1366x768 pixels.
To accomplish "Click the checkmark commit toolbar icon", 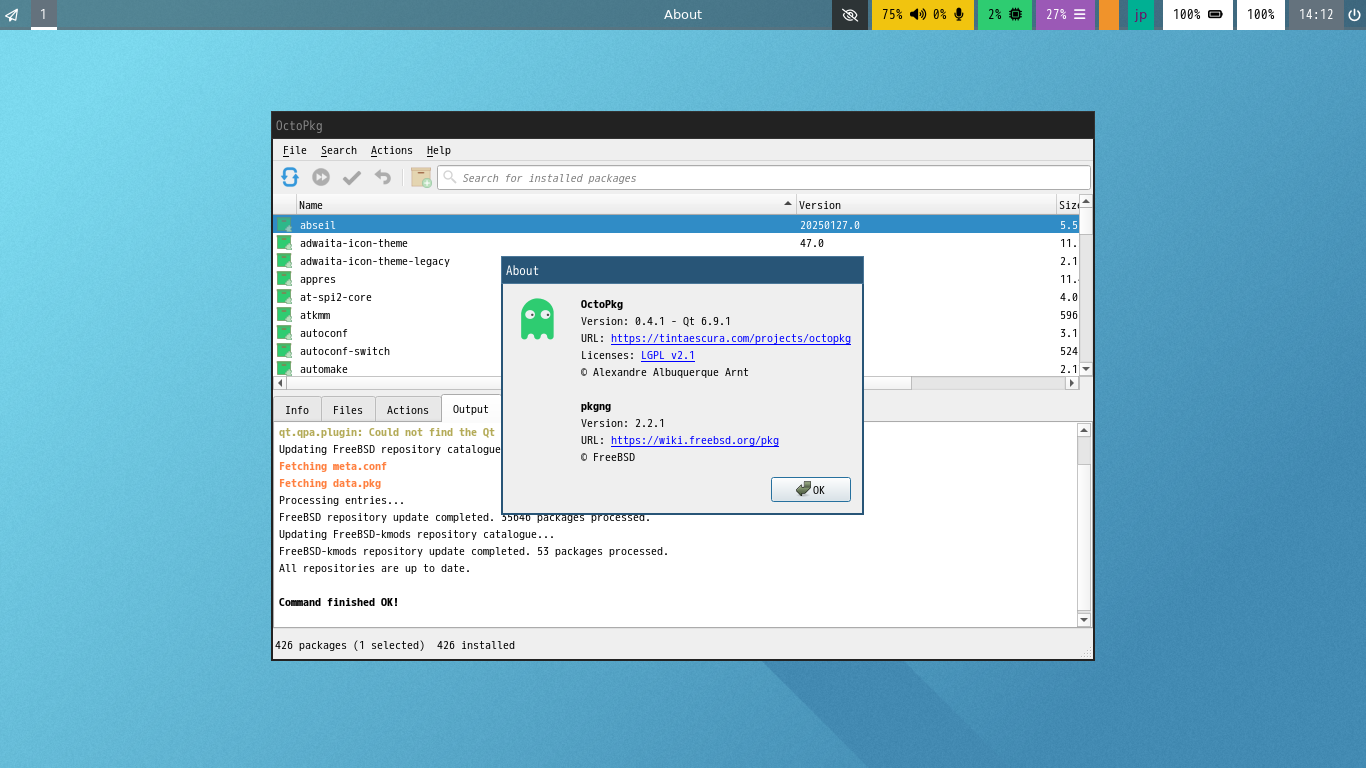I will click(352, 177).
